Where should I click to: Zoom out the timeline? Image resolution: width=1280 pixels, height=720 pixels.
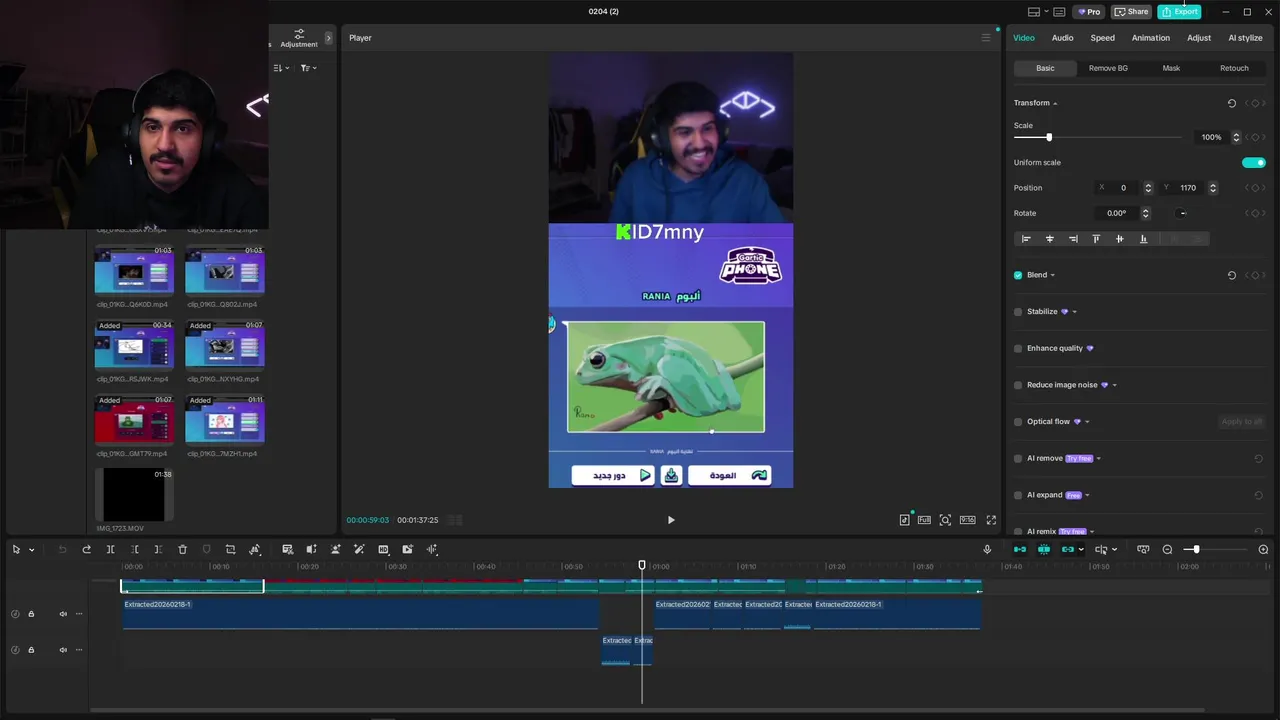1167,549
